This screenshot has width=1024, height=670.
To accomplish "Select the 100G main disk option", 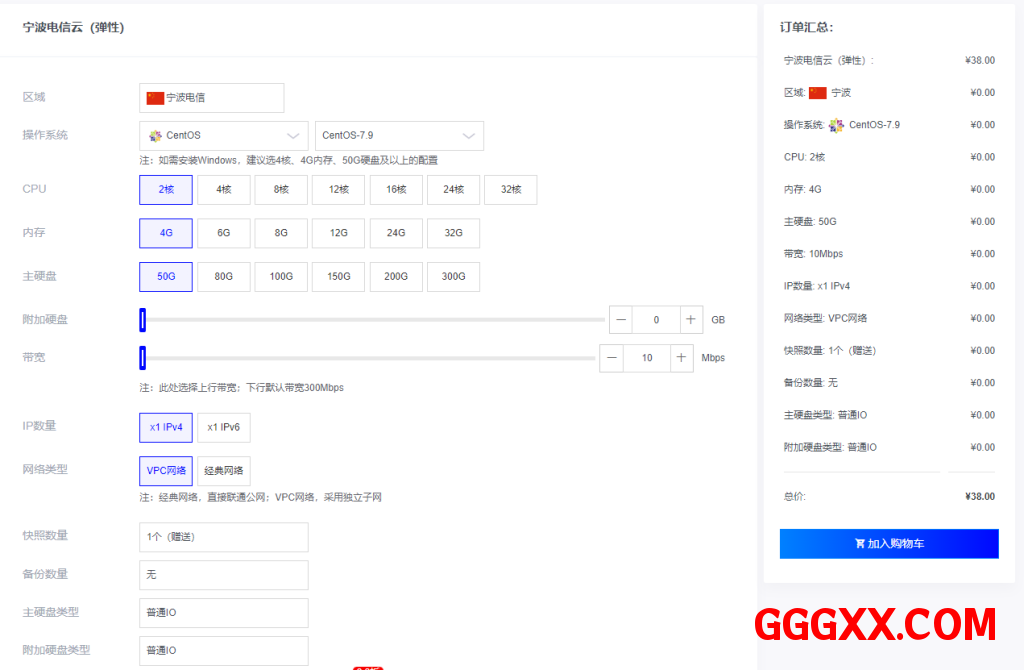I will [281, 277].
